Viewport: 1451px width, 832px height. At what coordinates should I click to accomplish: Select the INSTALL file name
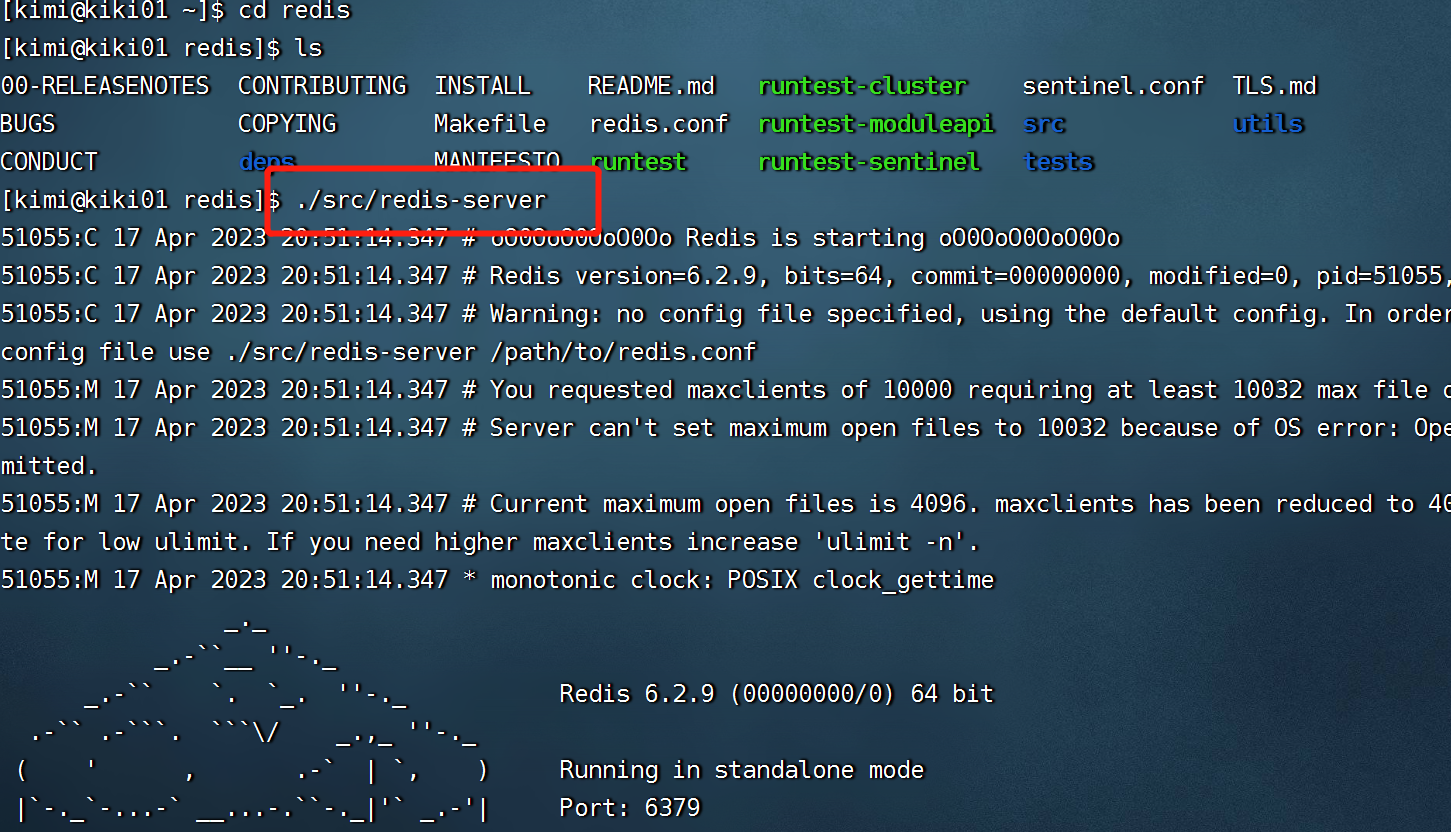482,86
